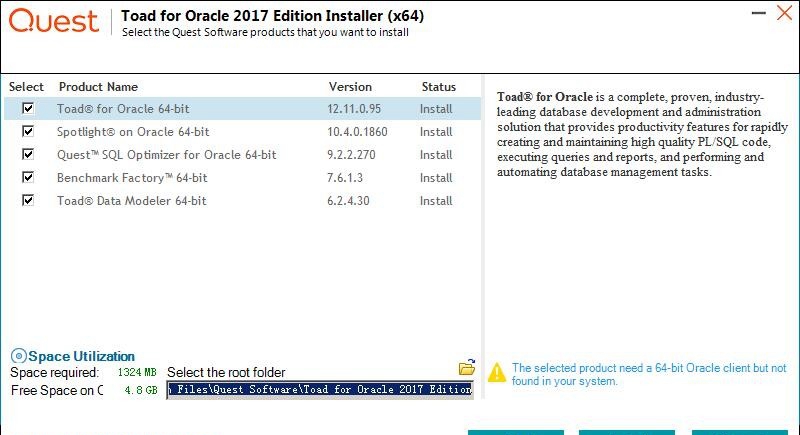This screenshot has height=435, width=800.
Task: Select the Spotlight® on Oracle 64-bit product name
Action: click(133, 132)
